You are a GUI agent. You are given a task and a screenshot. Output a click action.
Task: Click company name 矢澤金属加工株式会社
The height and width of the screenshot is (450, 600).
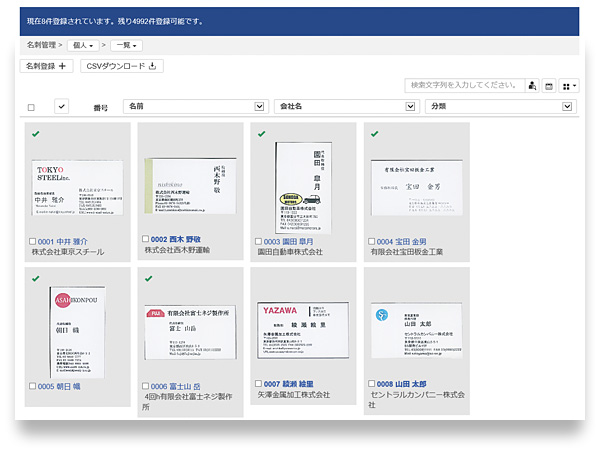click(x=293, y=395)
